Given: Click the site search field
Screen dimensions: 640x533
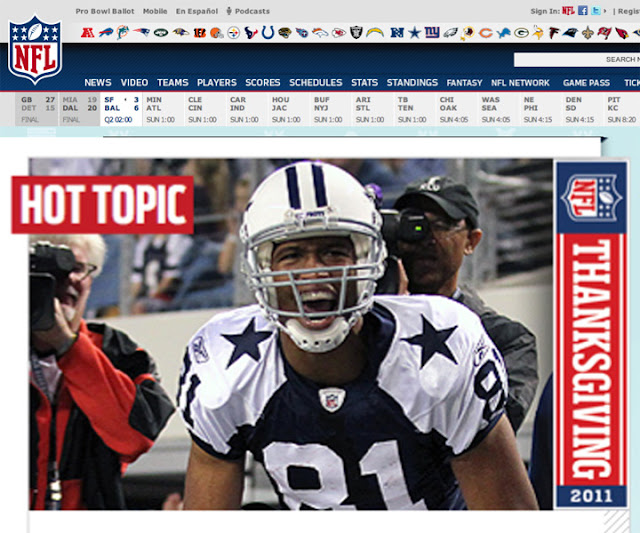Looking at the screenshot, I should tap(577, 60).
